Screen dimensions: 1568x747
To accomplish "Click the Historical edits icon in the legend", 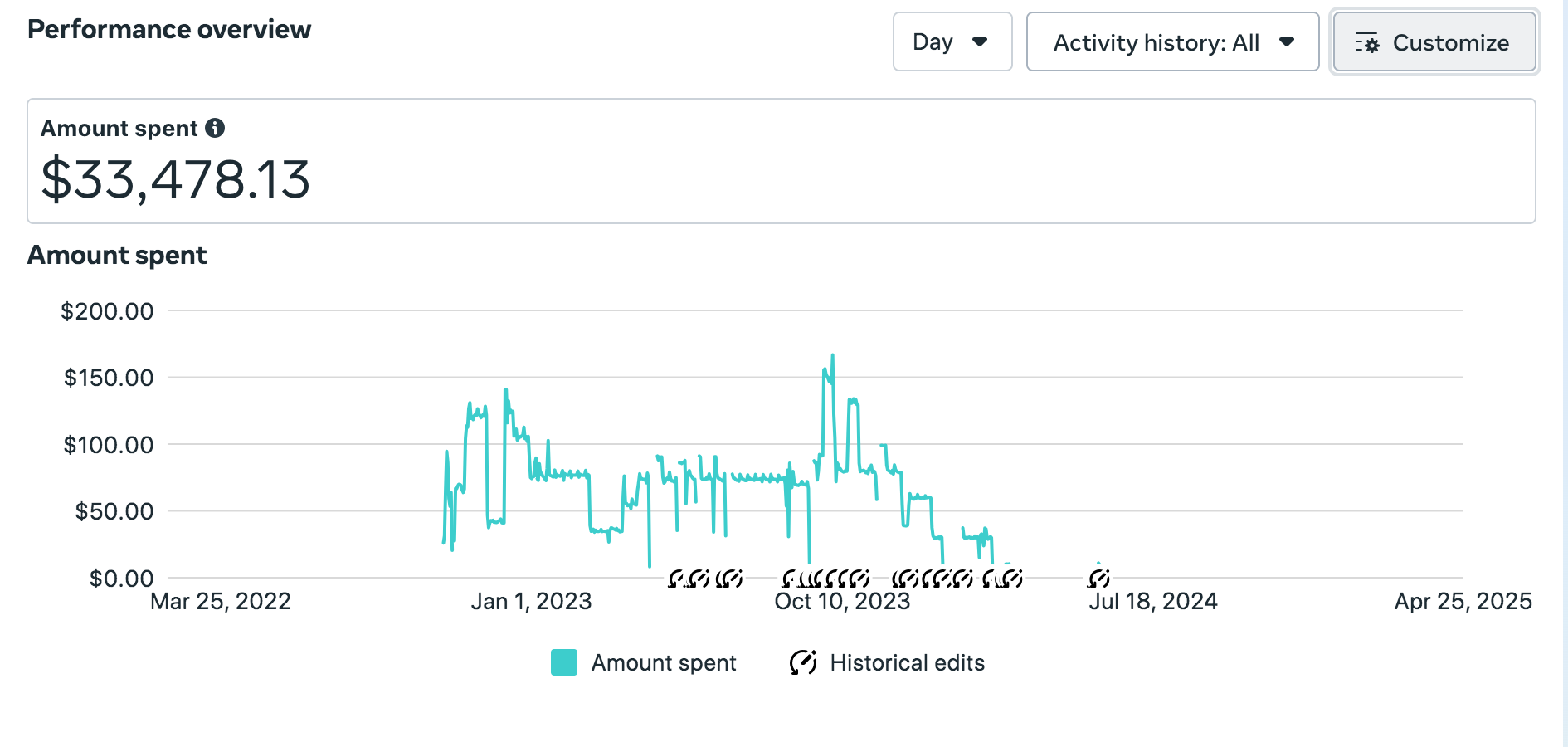I will pyautogui.click(x=803, y=662).
